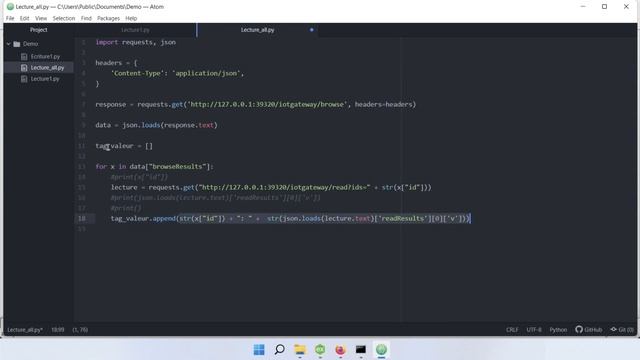Close the Atom window
The height and width of the screenshot is (360, 640).
[626, 7]
